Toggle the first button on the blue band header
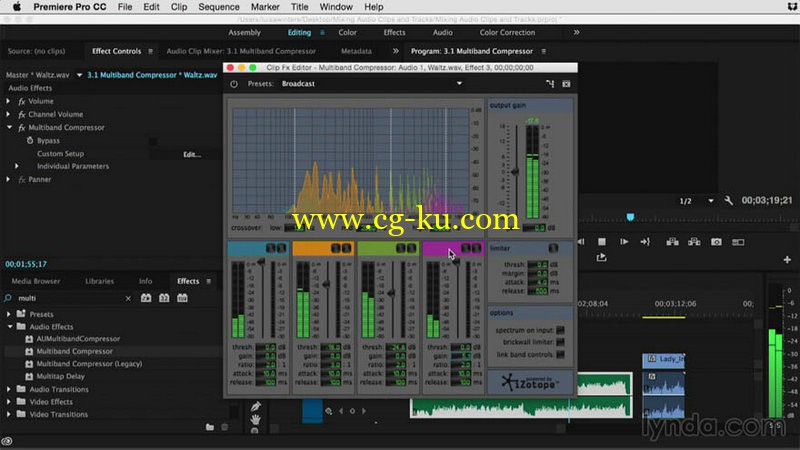Screen dimensions: 800x450 click(x=271, y=248)
